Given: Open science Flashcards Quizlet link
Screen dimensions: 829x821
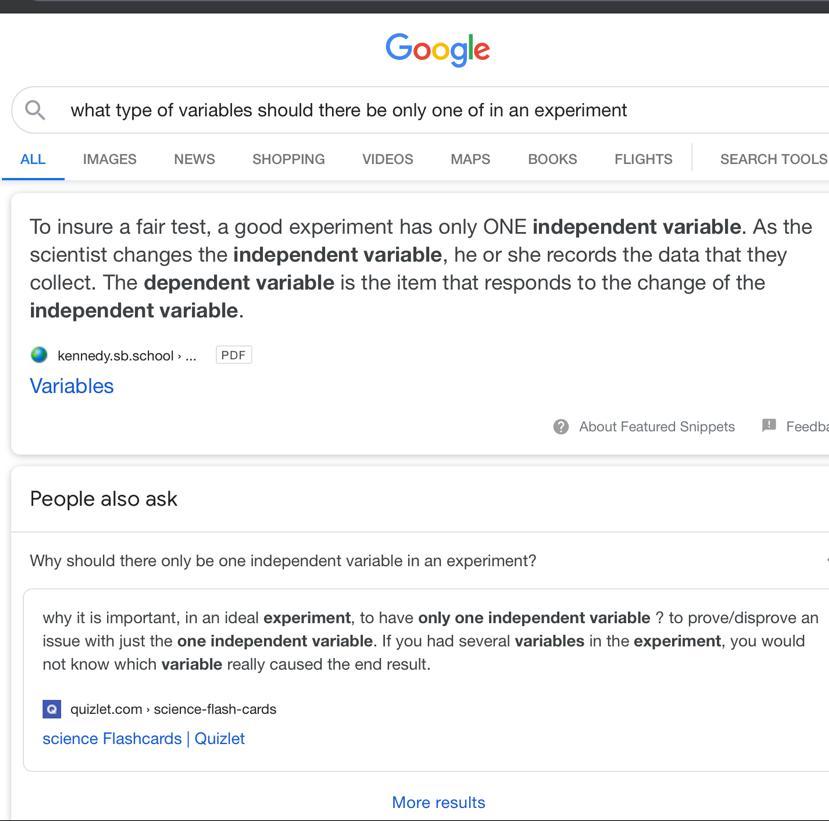Looking at the screenshot, I should click(x=143, y=739).
